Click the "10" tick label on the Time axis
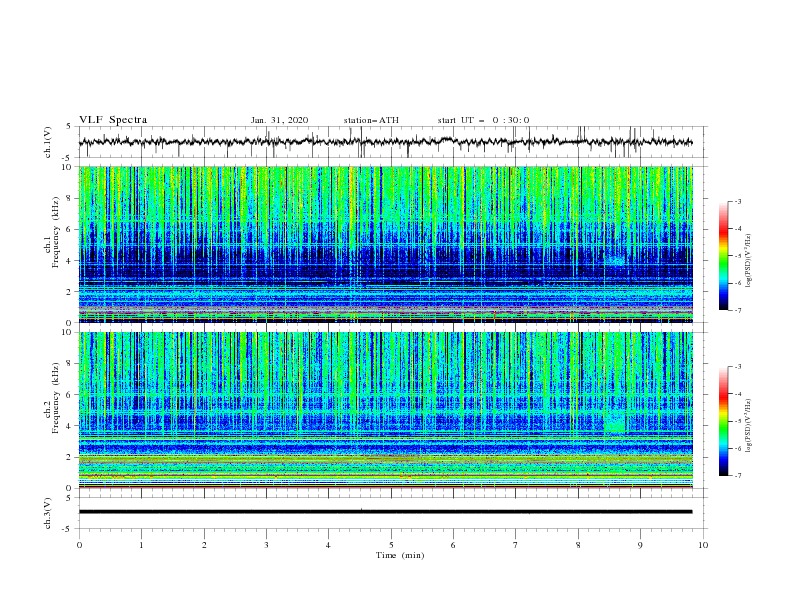 tap(703, 545)
